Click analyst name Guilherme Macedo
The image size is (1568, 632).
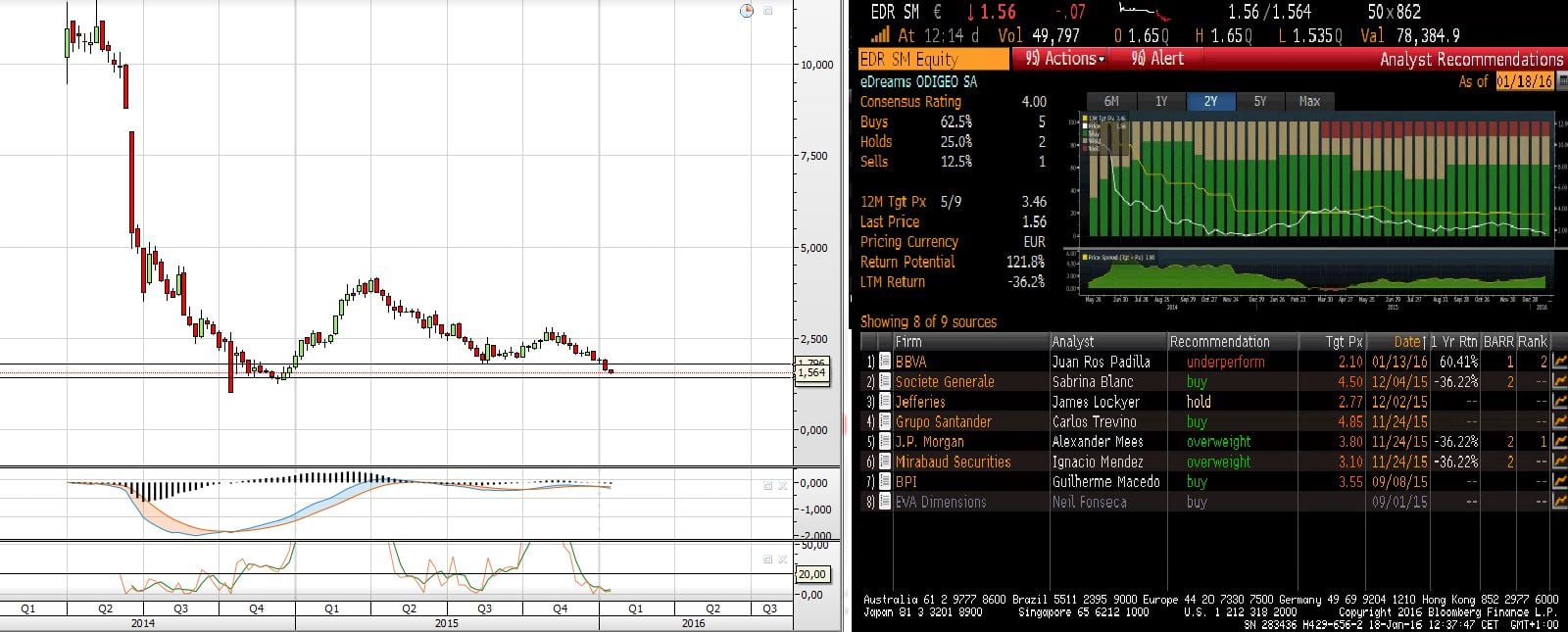coord(1106,481)
